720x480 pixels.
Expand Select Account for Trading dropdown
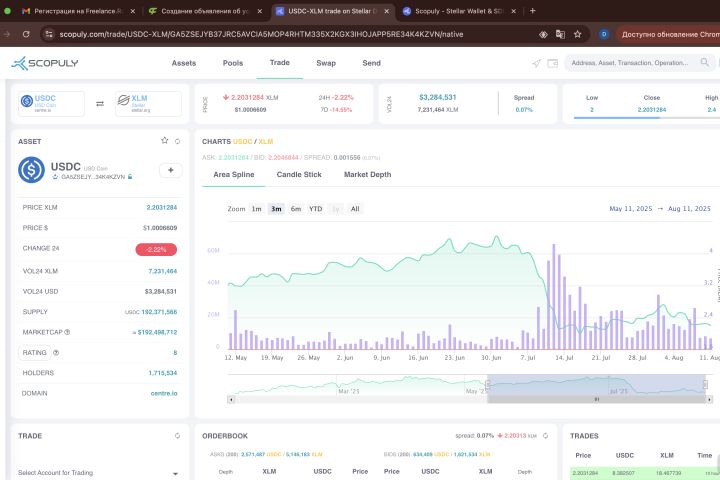99,473
